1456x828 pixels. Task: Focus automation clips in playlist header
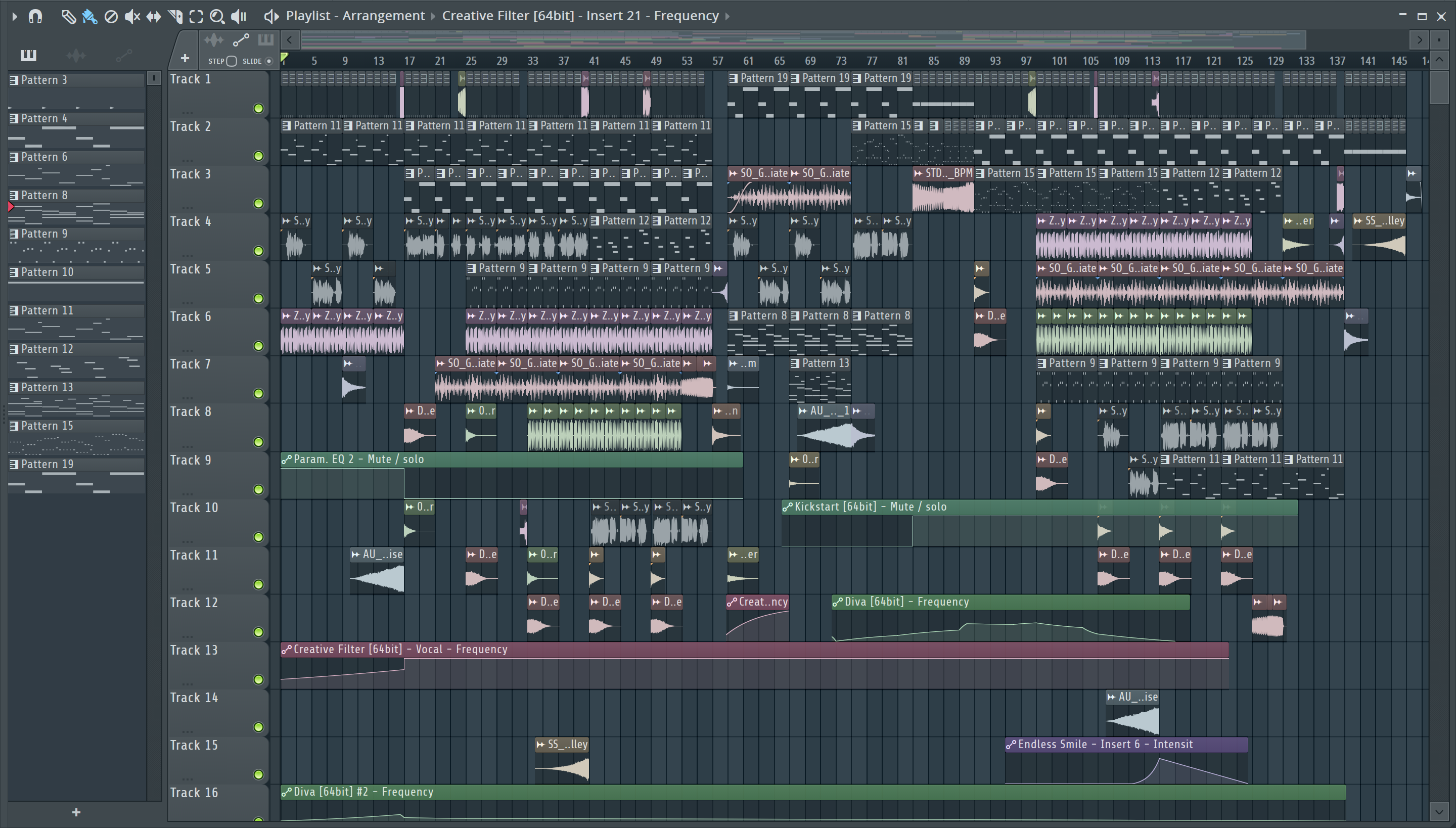click(241, 40)
